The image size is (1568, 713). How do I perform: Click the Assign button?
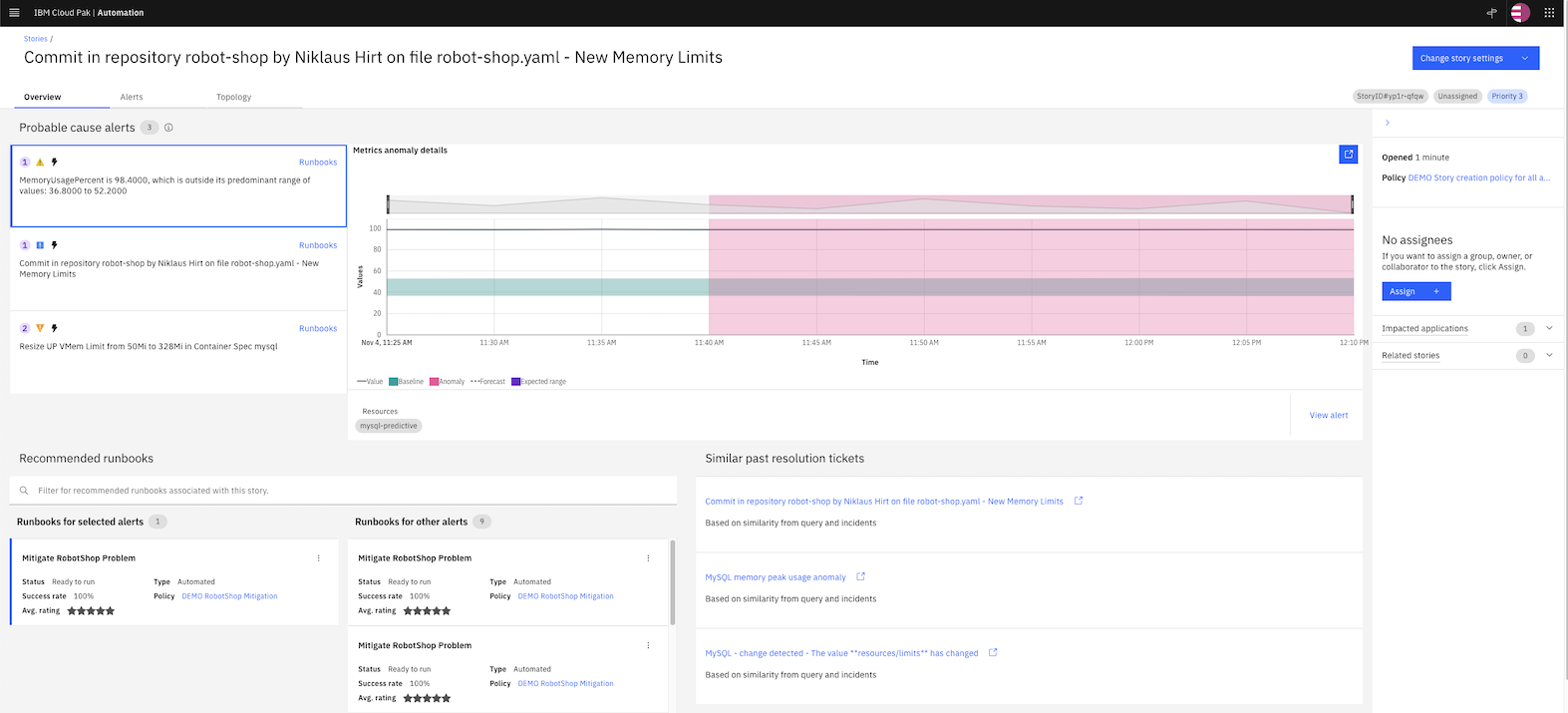1416,291
